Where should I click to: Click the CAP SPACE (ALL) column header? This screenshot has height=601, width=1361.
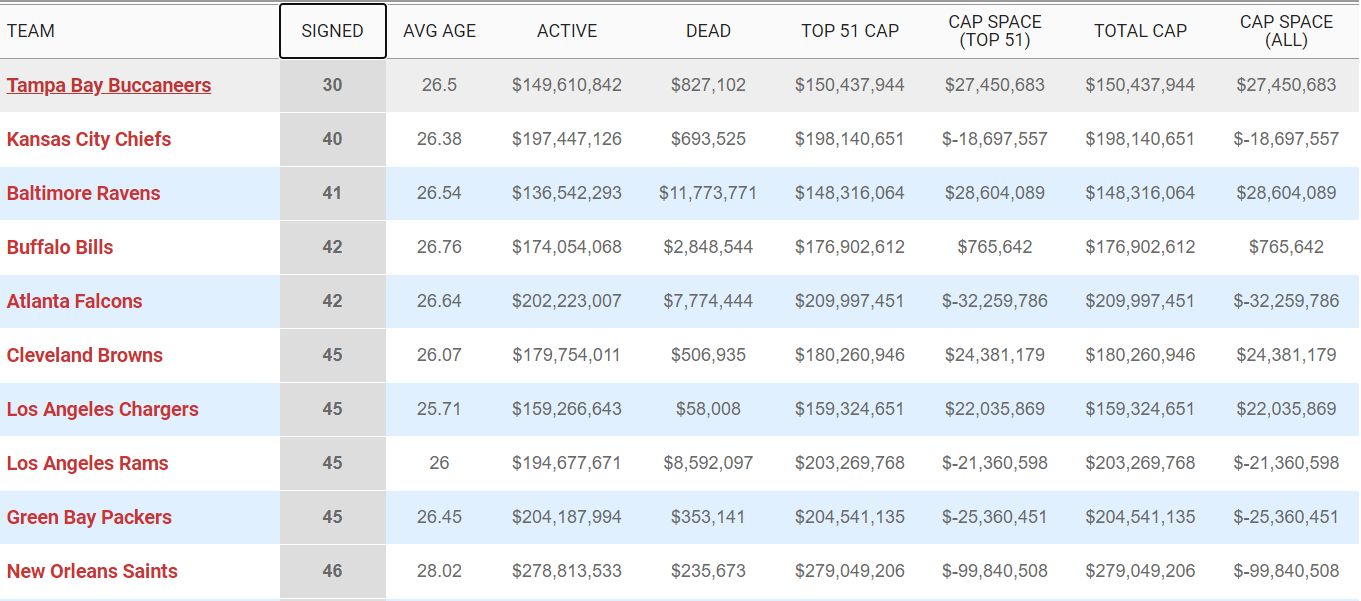pyautogui.click(x=1286, y=31)
